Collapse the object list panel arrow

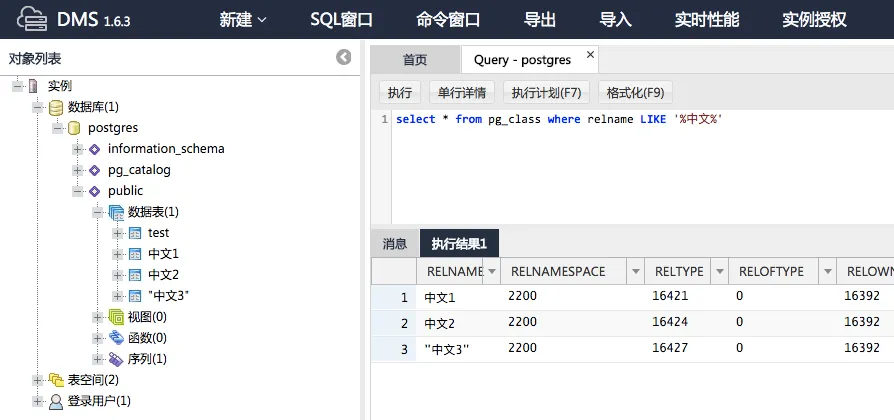pos(343,57)
